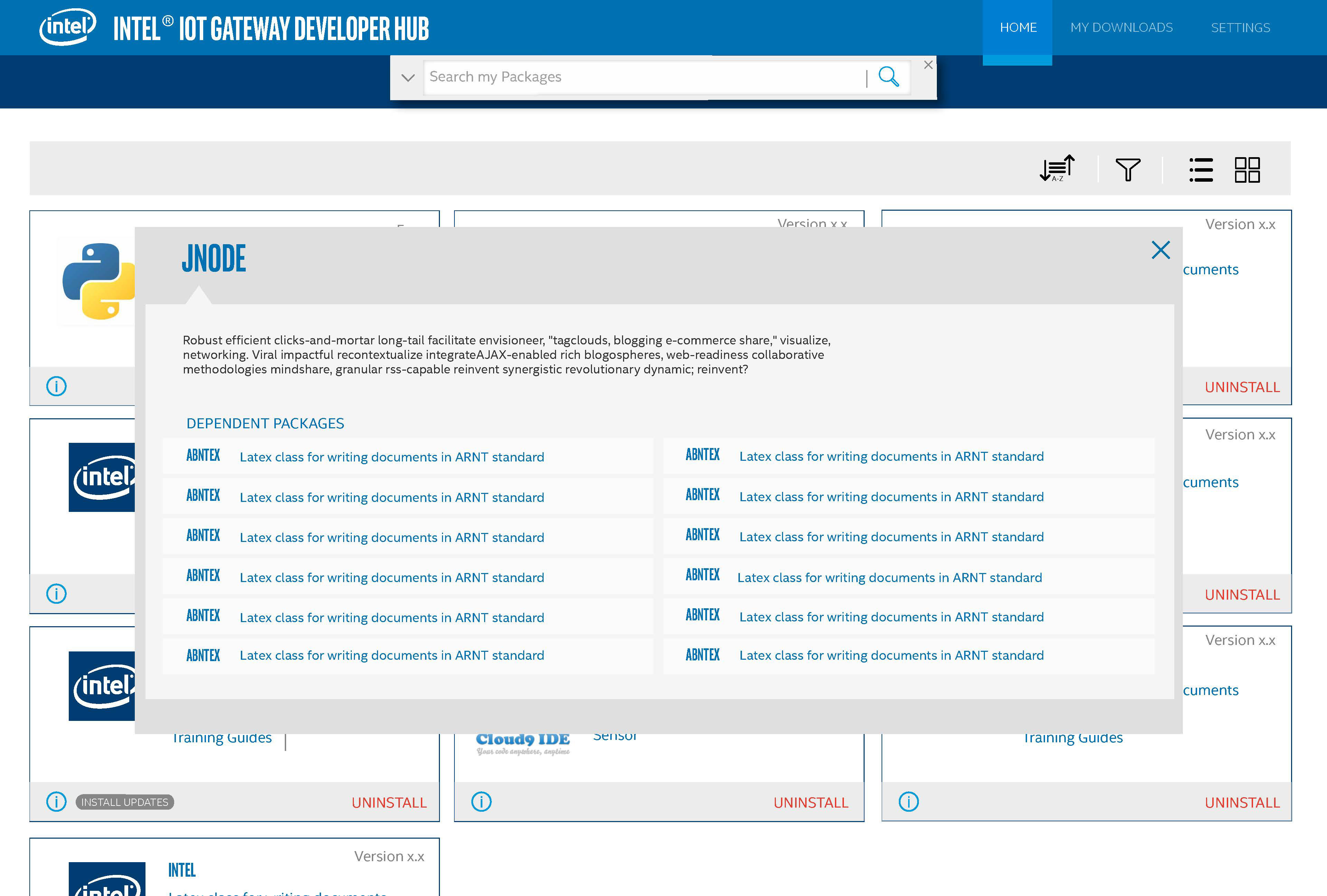Image resolution: width=1327 pixels, height=896 pixels.
Task: Close the JNODE details popup
Action: (x=1160, y=250)
